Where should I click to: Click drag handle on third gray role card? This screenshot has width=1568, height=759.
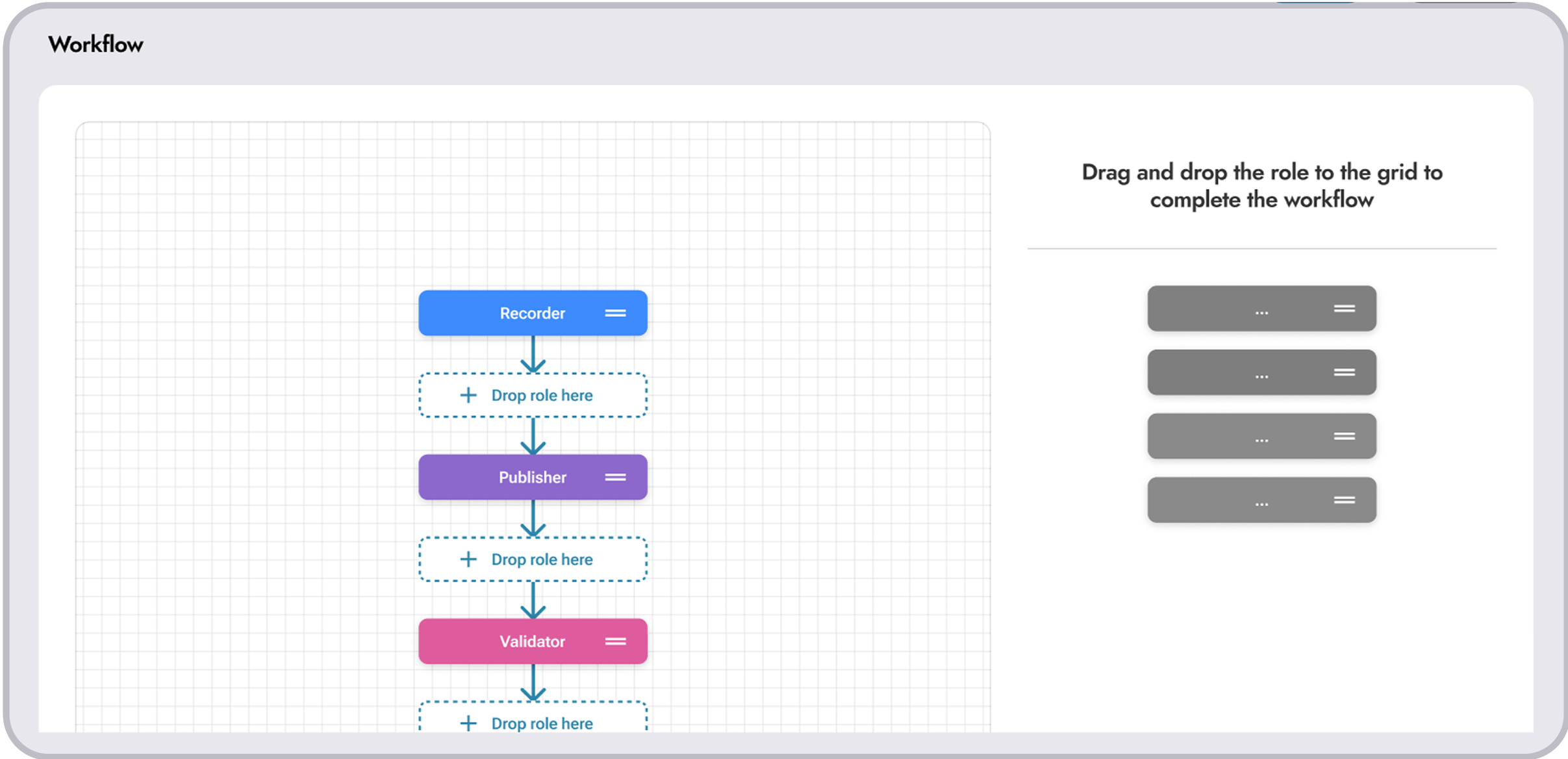(1344, 436)
